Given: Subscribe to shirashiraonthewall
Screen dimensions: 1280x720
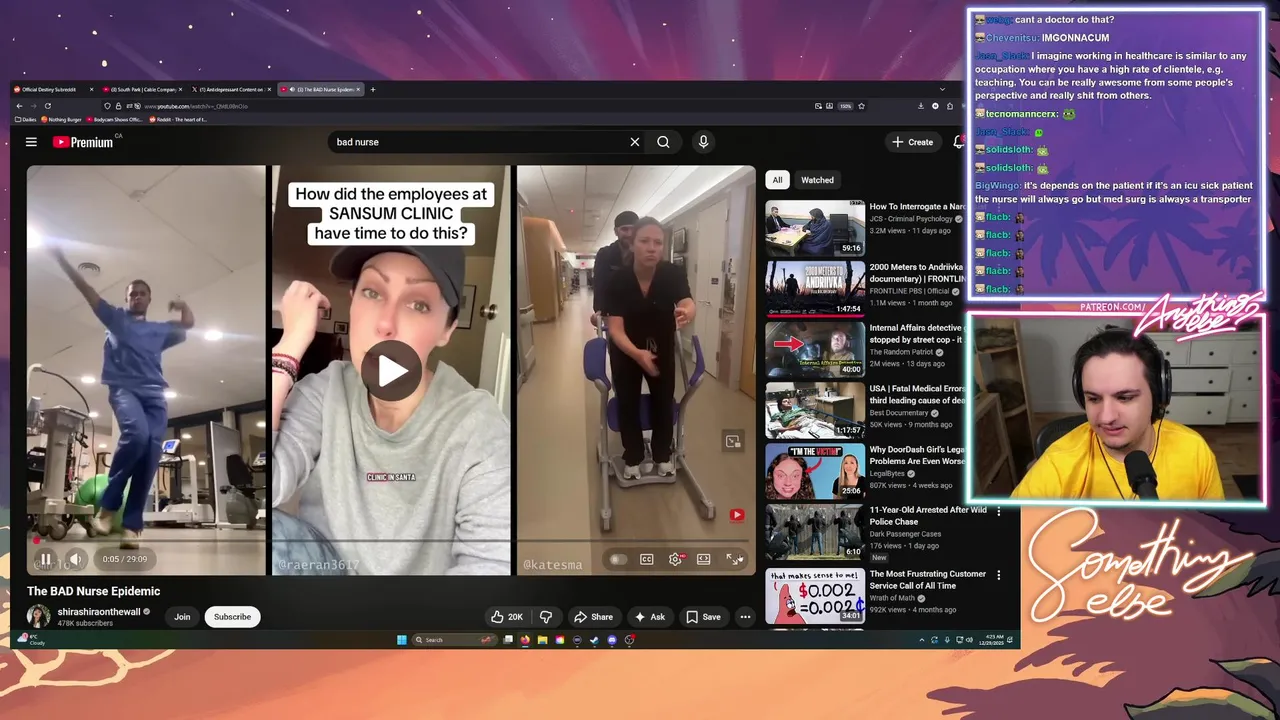Looking at the screenshot, I should (x=232, y=617).
